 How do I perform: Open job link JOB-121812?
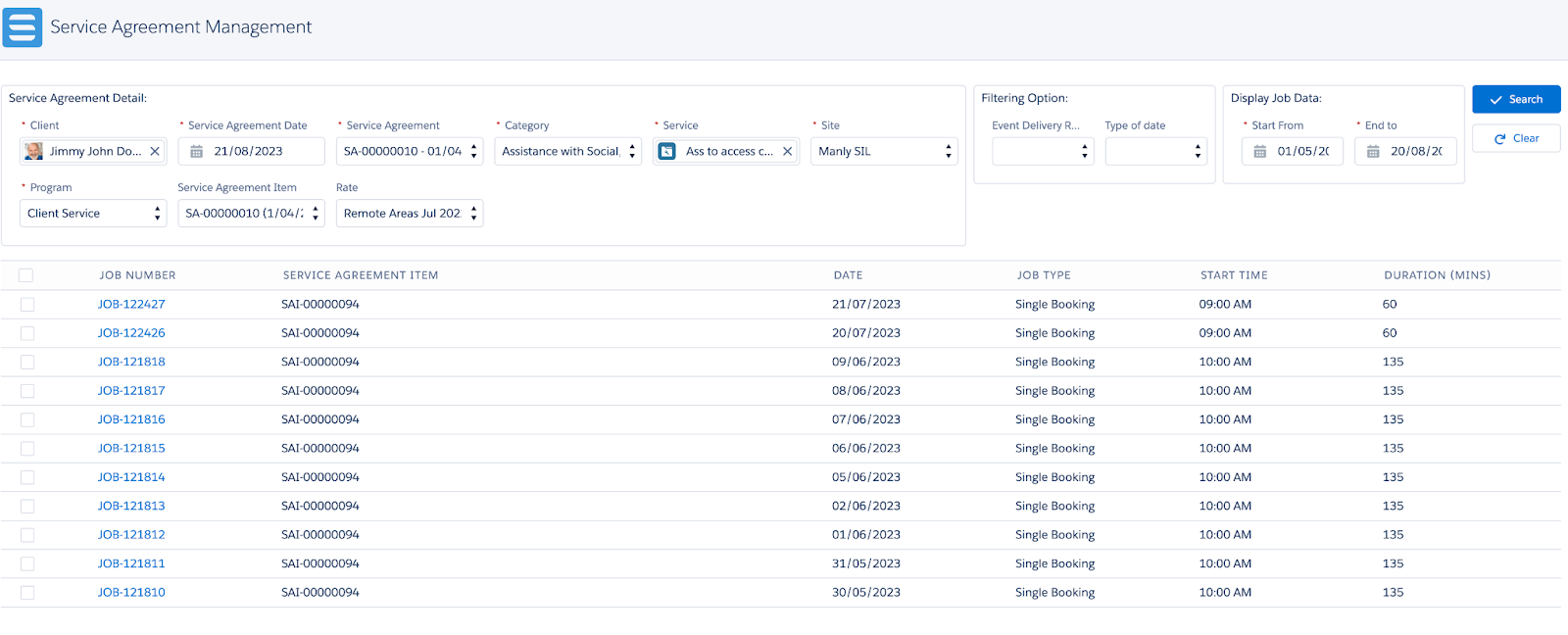131,535
